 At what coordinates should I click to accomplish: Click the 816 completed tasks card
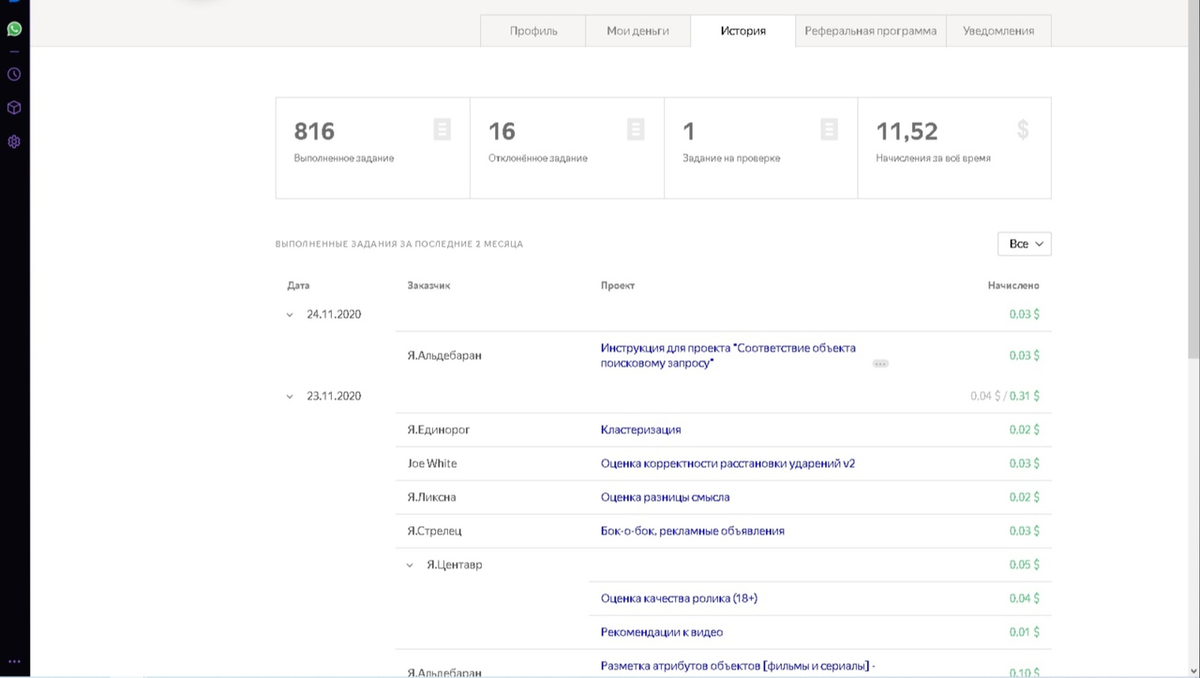373,148
